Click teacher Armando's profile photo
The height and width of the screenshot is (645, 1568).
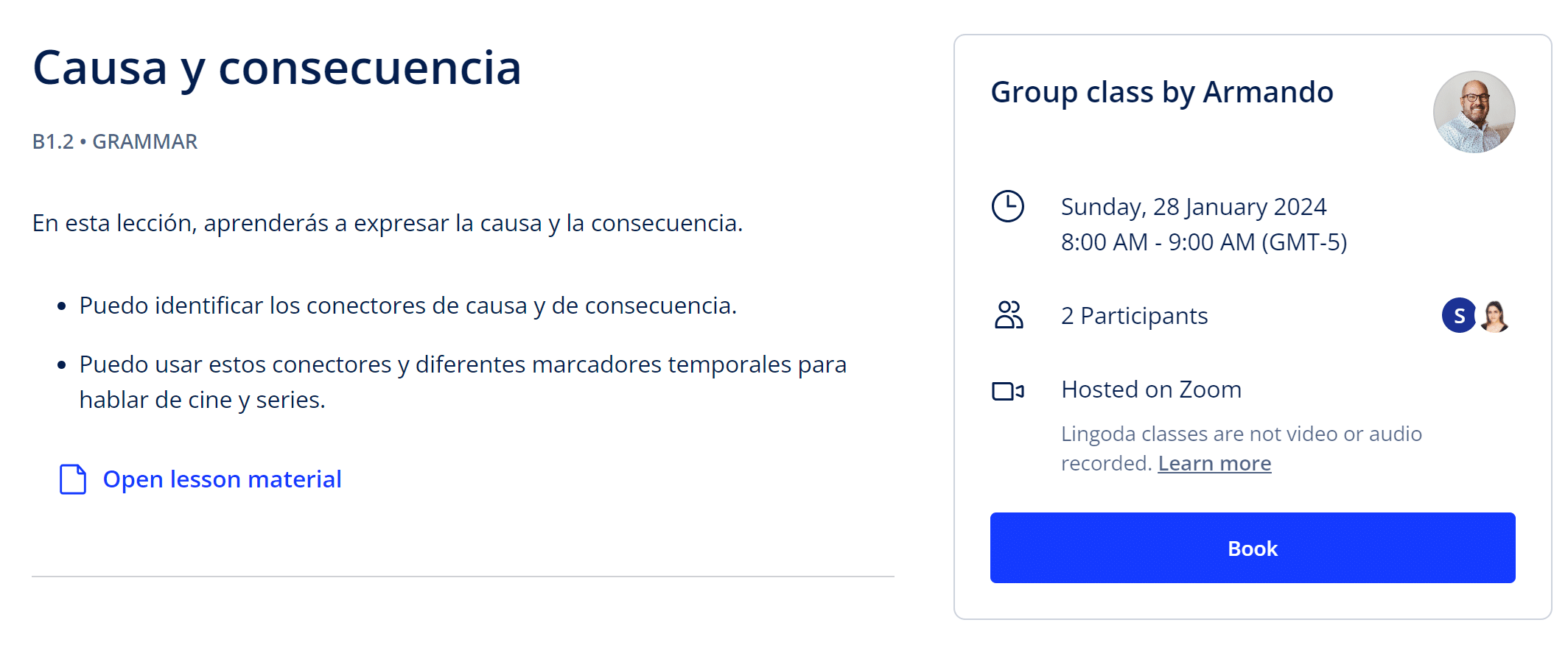(1474, 112)
